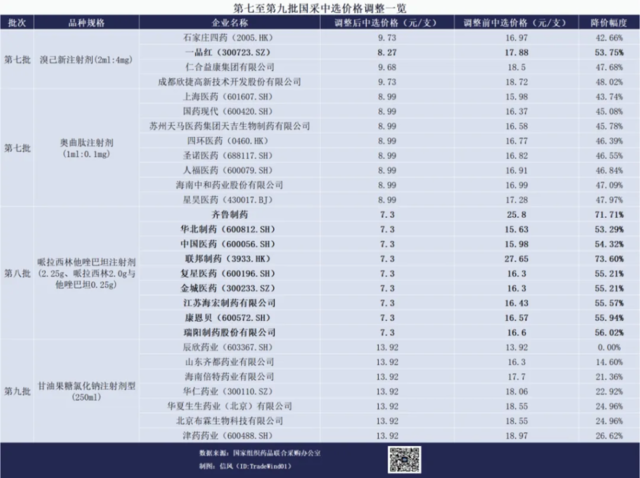Viewport: 640px width, 478px height.
Task: Click the 批次 column header
Action: [x=17, y=23]
